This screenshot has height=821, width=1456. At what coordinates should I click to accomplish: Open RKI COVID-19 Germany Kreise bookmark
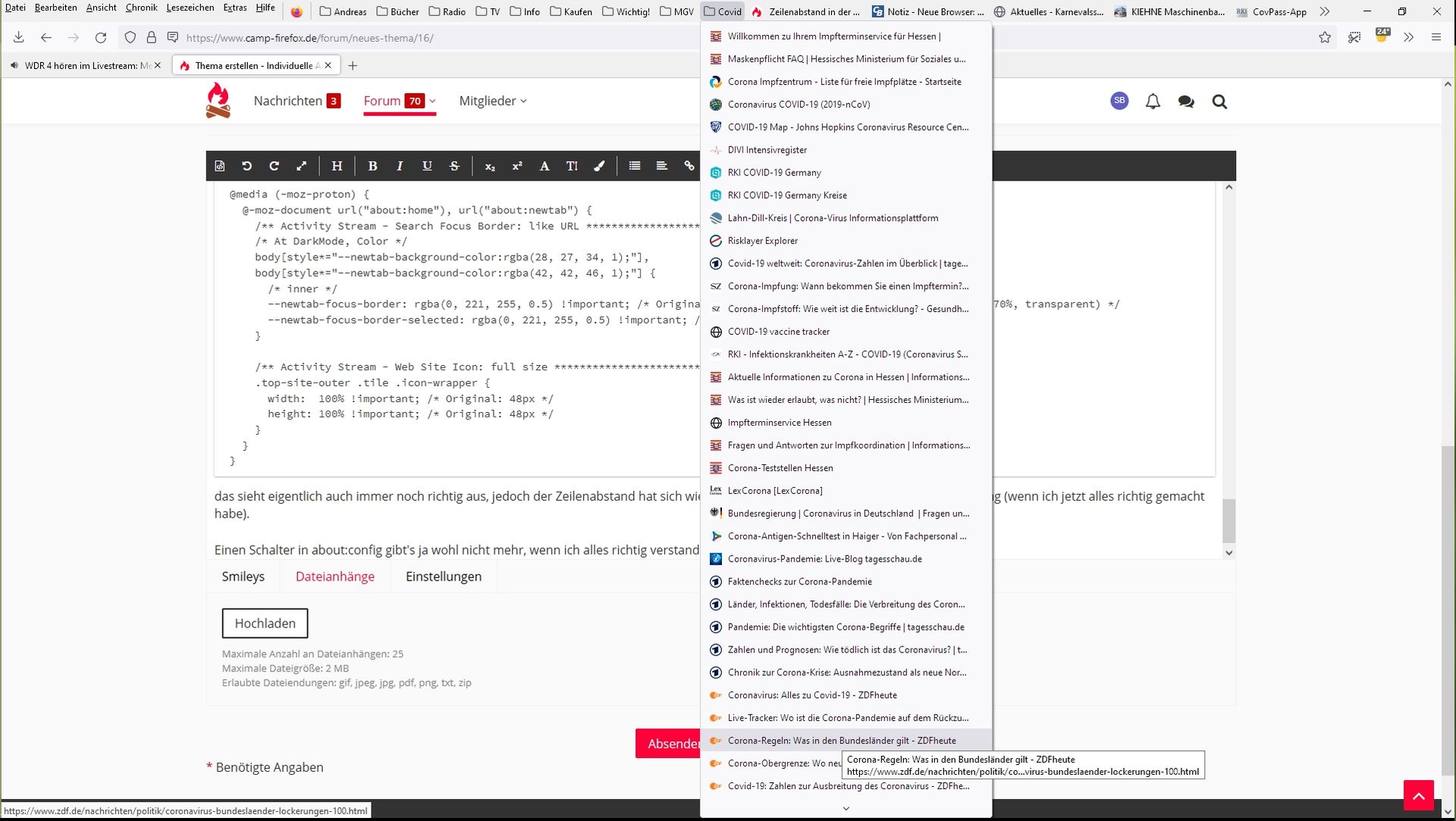(787, 195)
